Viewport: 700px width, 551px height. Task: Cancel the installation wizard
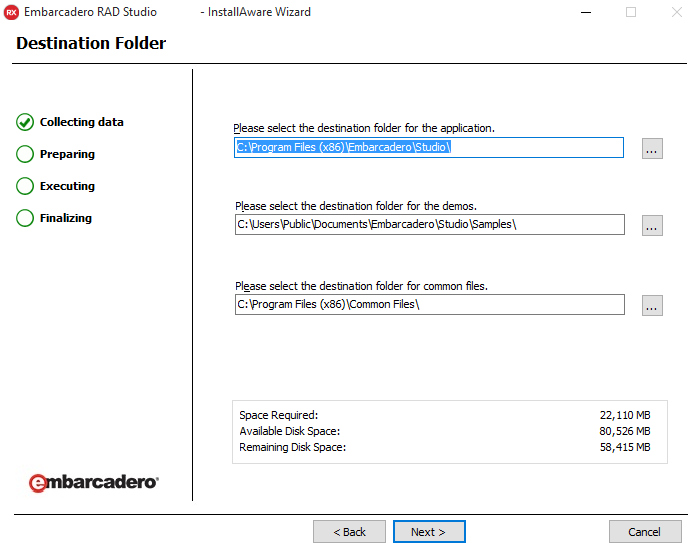645,531
